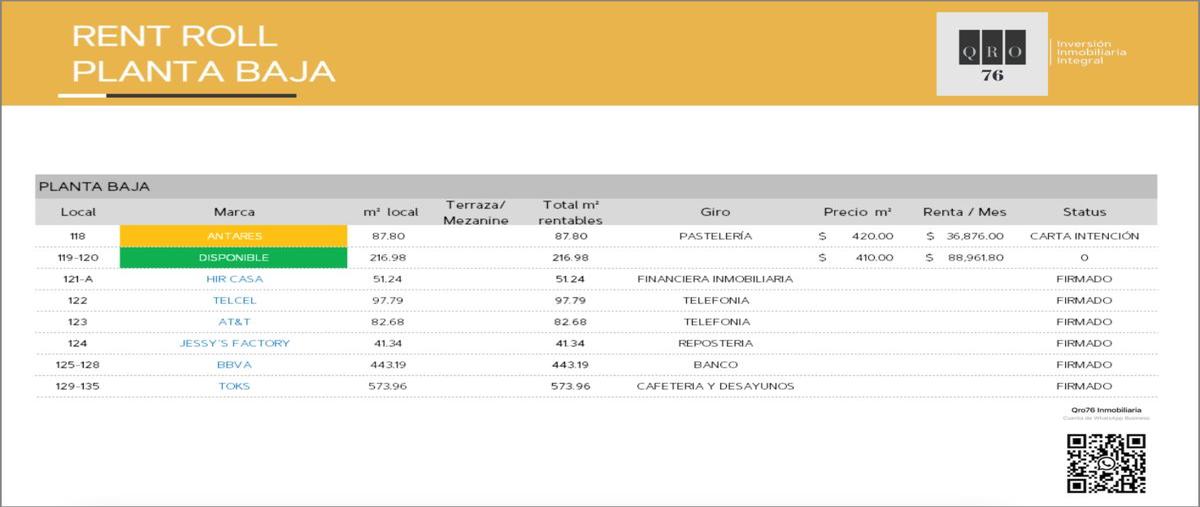Click the 420.00 price value
The image size is (1200, 507).
coord(873,236)
